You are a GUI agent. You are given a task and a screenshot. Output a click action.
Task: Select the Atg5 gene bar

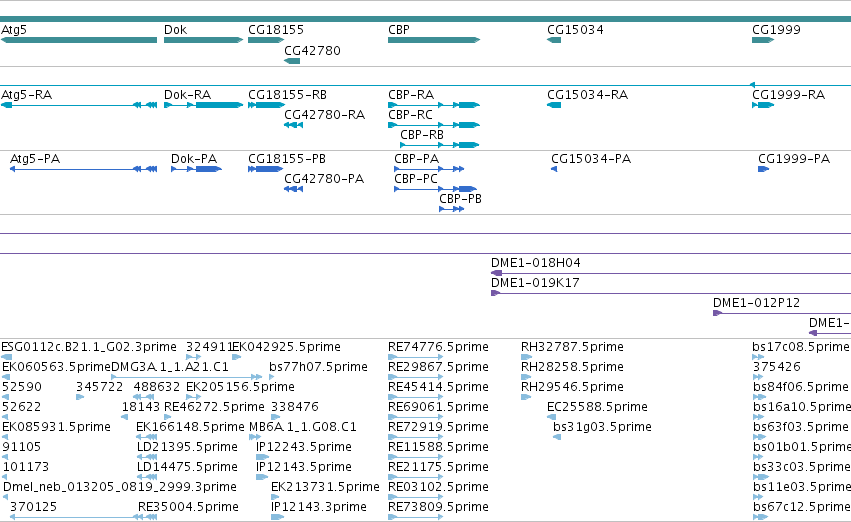[x=79, y=40]
